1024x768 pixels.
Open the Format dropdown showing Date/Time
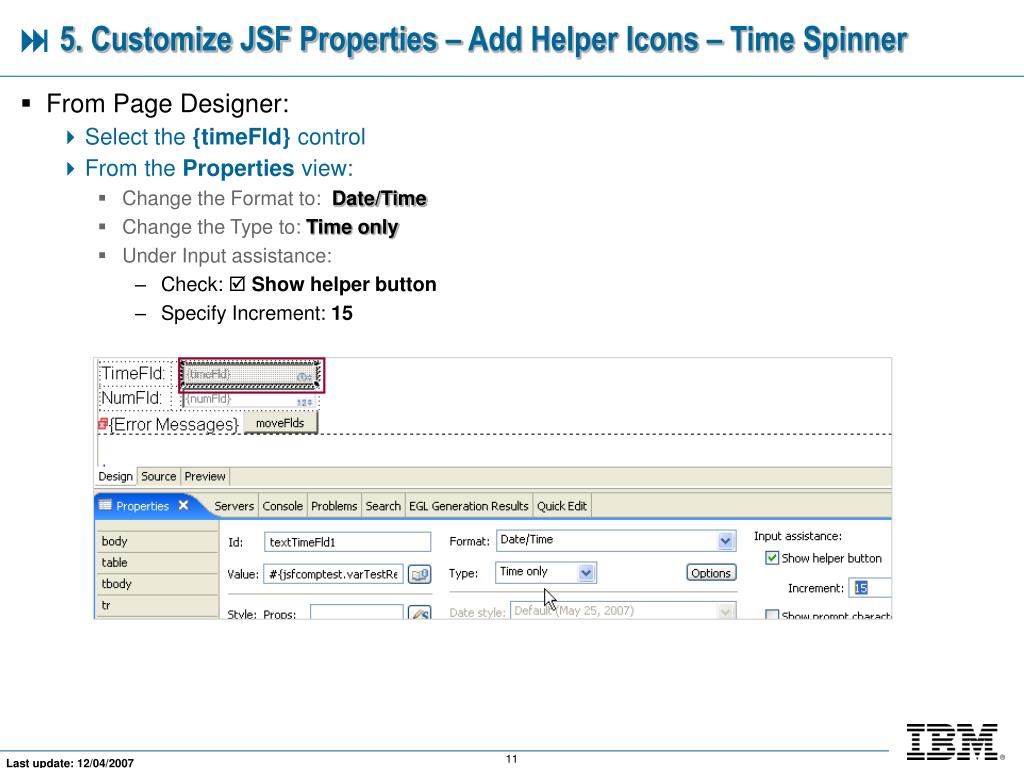tap(616, 540)
